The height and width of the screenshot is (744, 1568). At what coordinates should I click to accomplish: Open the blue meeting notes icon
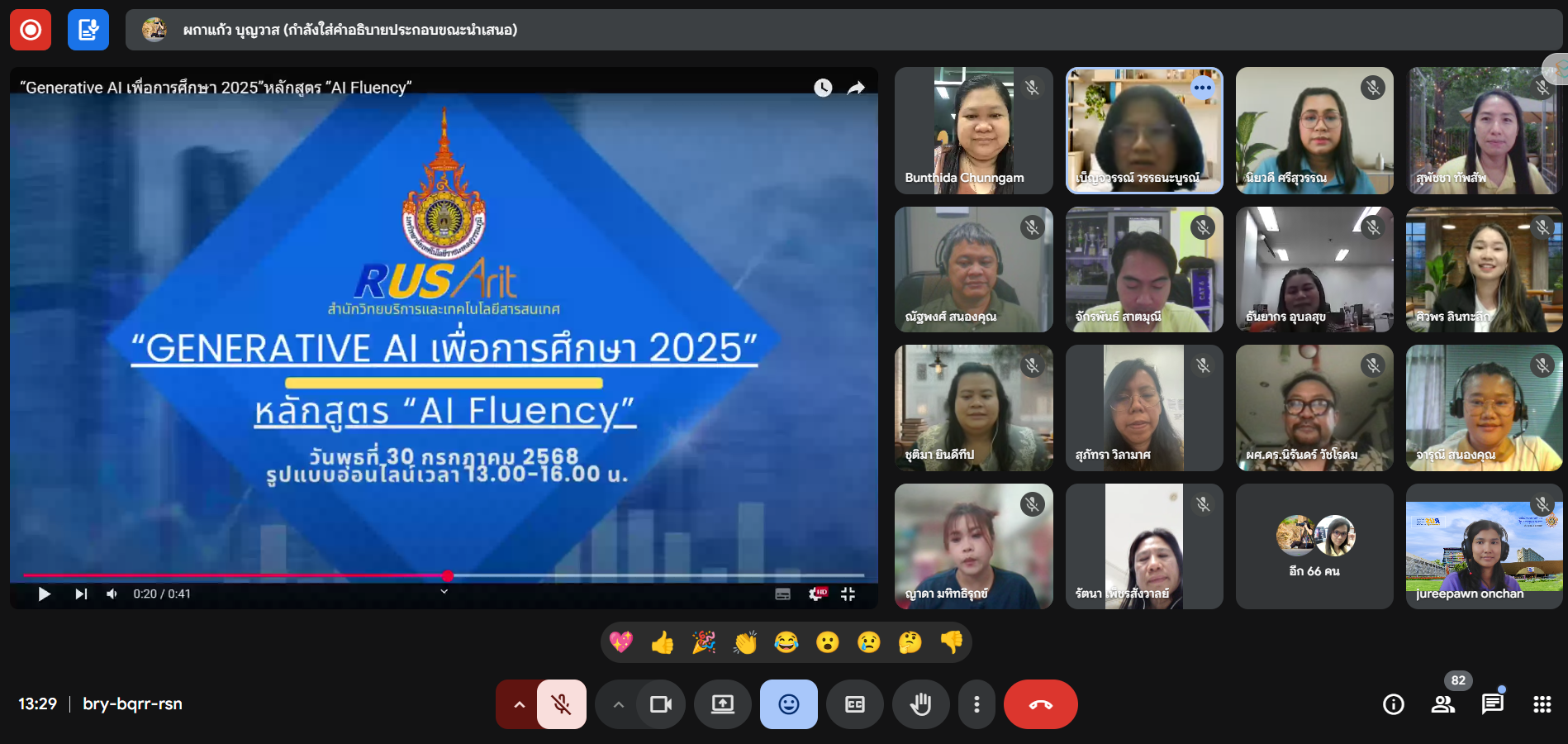click(88, 30)
